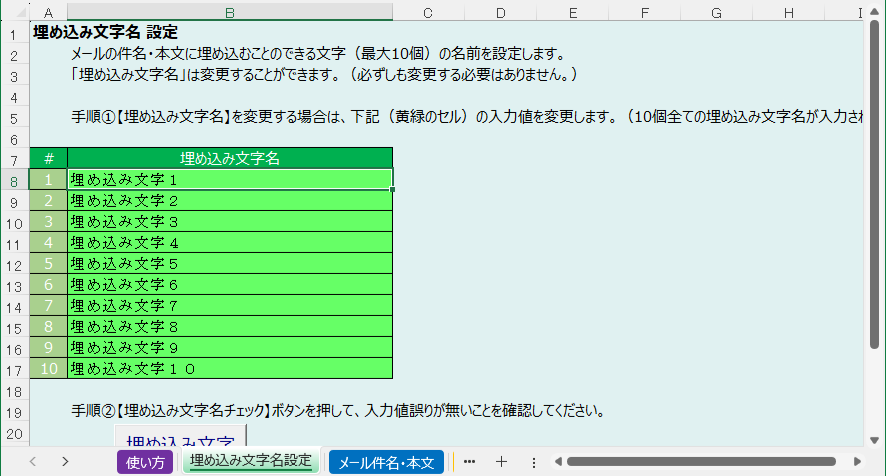Click the 埋め込み文字名 table header cell
Image resolution: width=886 pixels, height=476 pixels.
[230, 158]
